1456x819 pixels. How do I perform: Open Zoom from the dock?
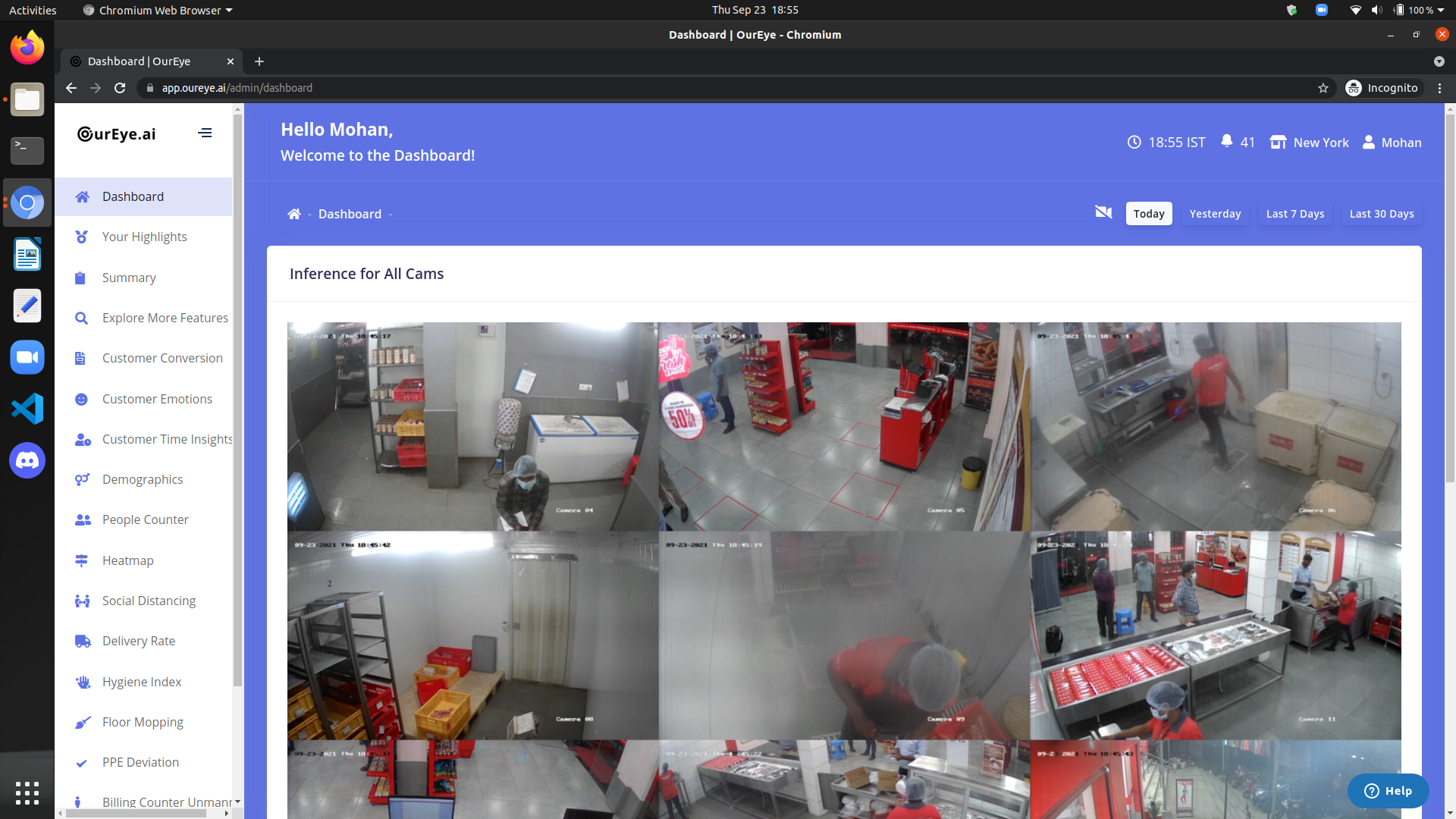point(27,357)
